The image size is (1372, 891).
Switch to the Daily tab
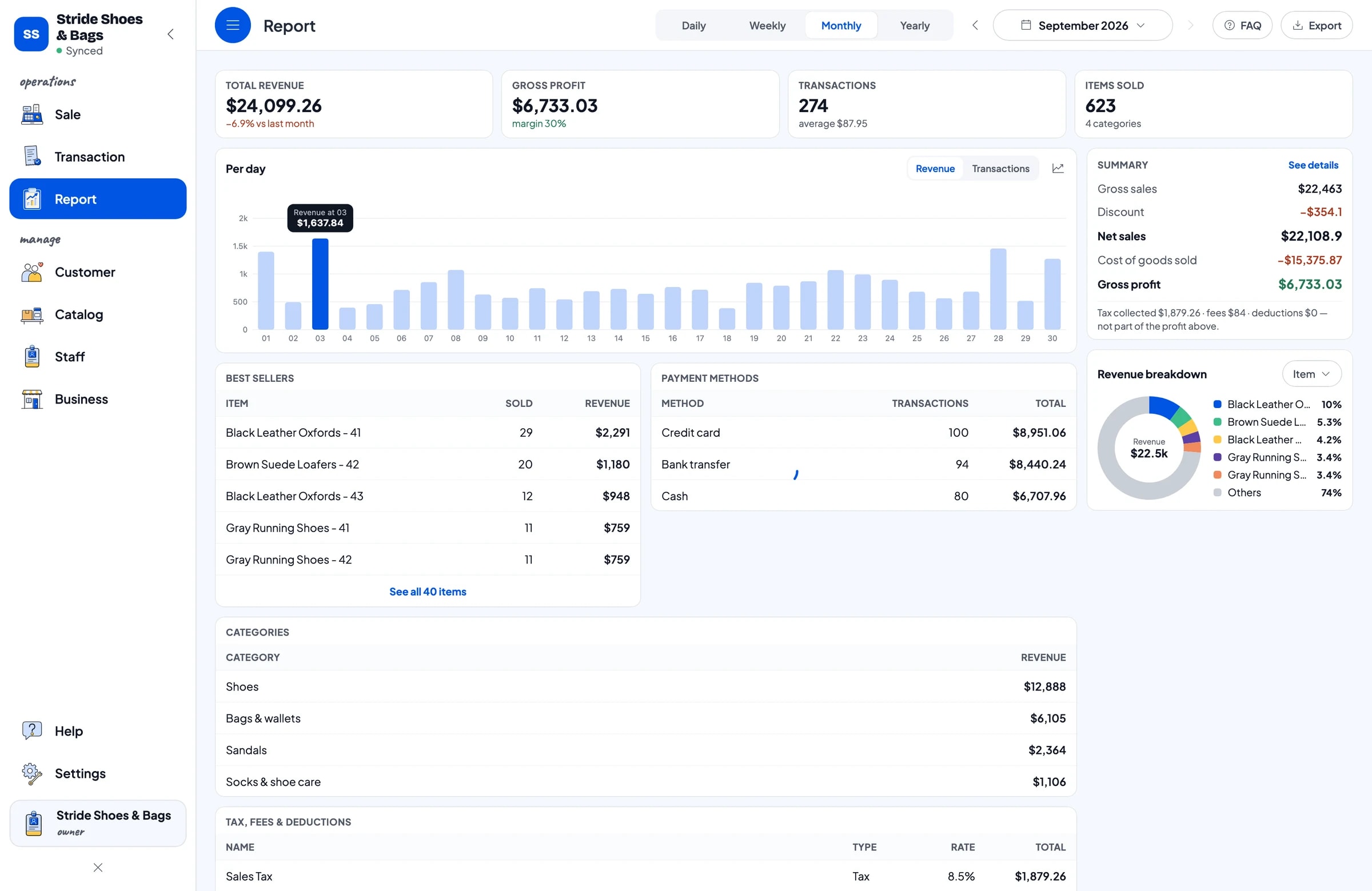click(x=693, y=25)
